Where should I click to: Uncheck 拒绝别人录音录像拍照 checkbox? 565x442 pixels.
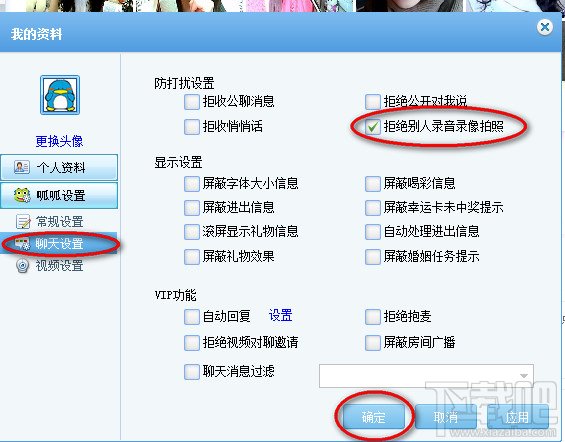(x=373, y=126)
